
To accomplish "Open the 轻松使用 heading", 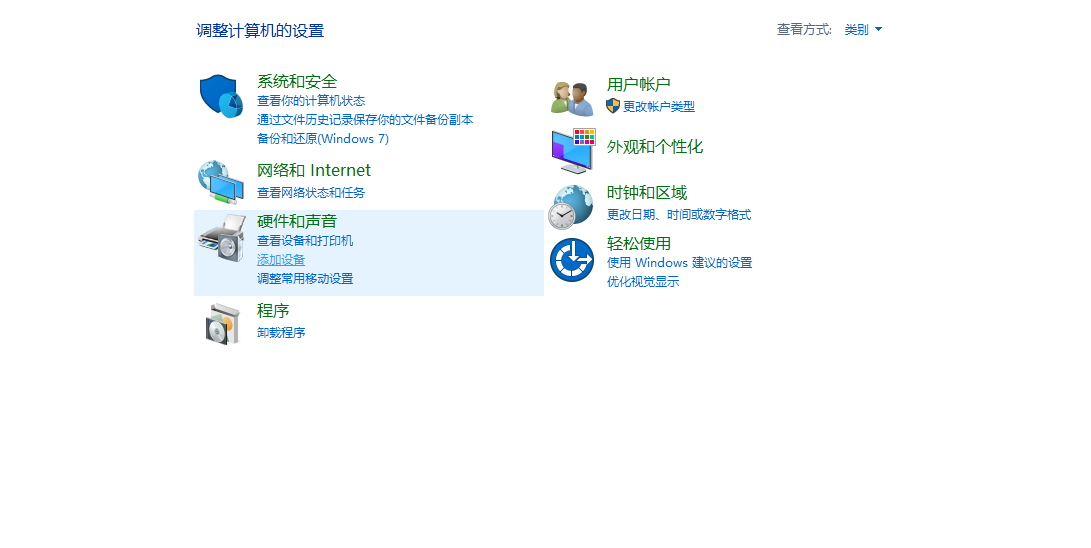I will (x=639, y=243).
